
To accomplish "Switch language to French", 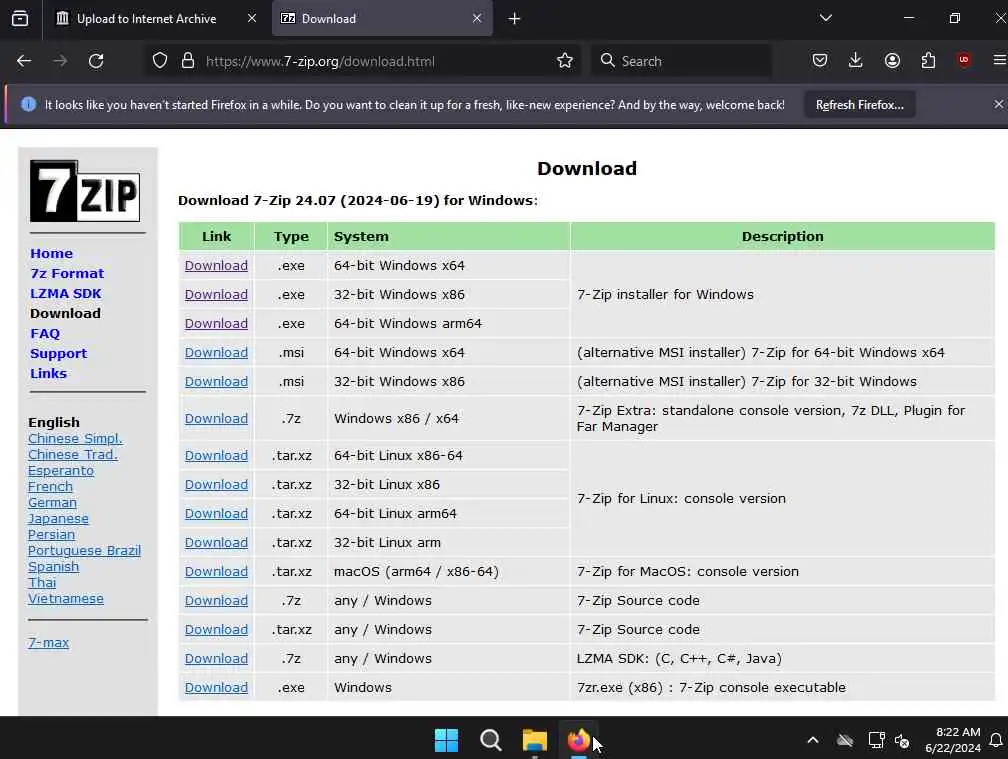I will (x=50, y=487).
